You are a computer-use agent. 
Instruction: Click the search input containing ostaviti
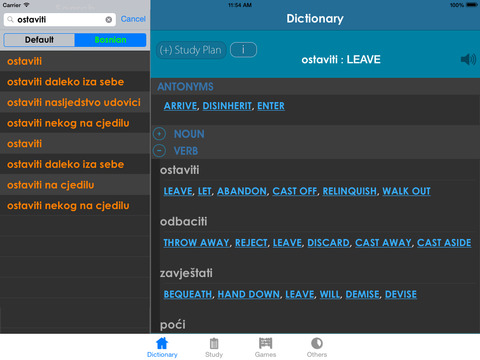pyautogui.click(x=60, y=20)
